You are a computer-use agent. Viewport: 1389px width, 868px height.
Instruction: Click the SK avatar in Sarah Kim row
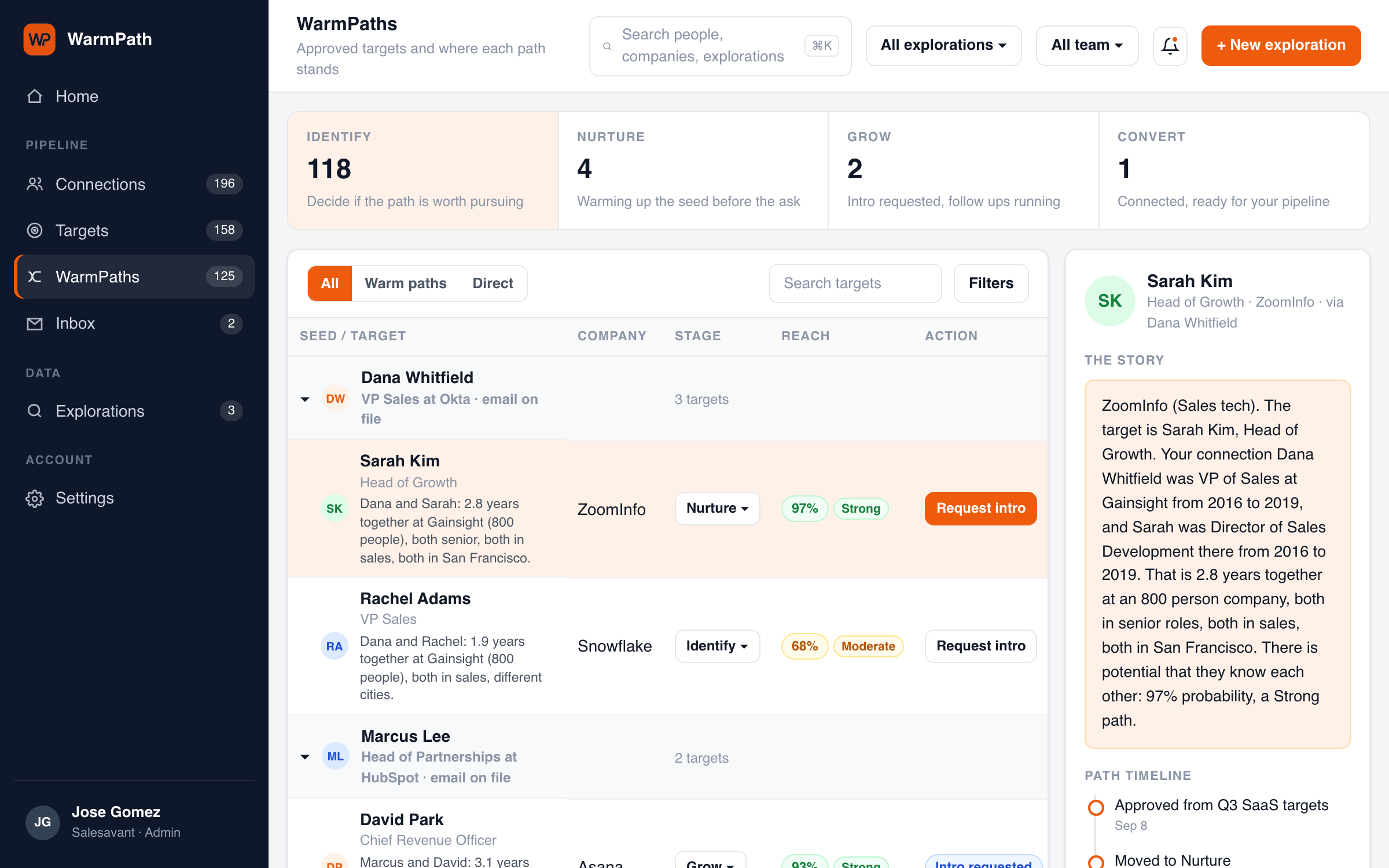(335, 509)
